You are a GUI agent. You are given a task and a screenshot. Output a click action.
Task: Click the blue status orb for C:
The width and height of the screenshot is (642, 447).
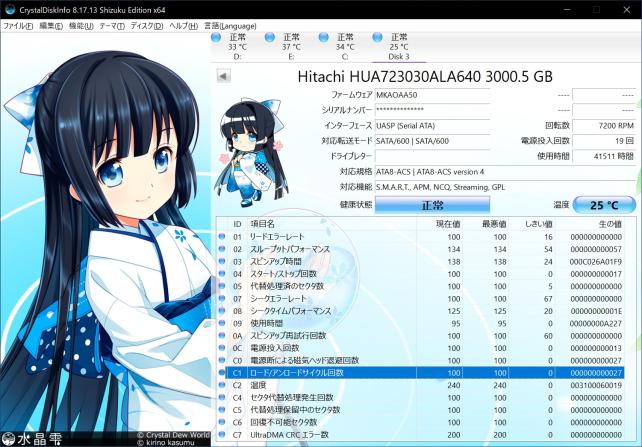[x=323, y=38]
